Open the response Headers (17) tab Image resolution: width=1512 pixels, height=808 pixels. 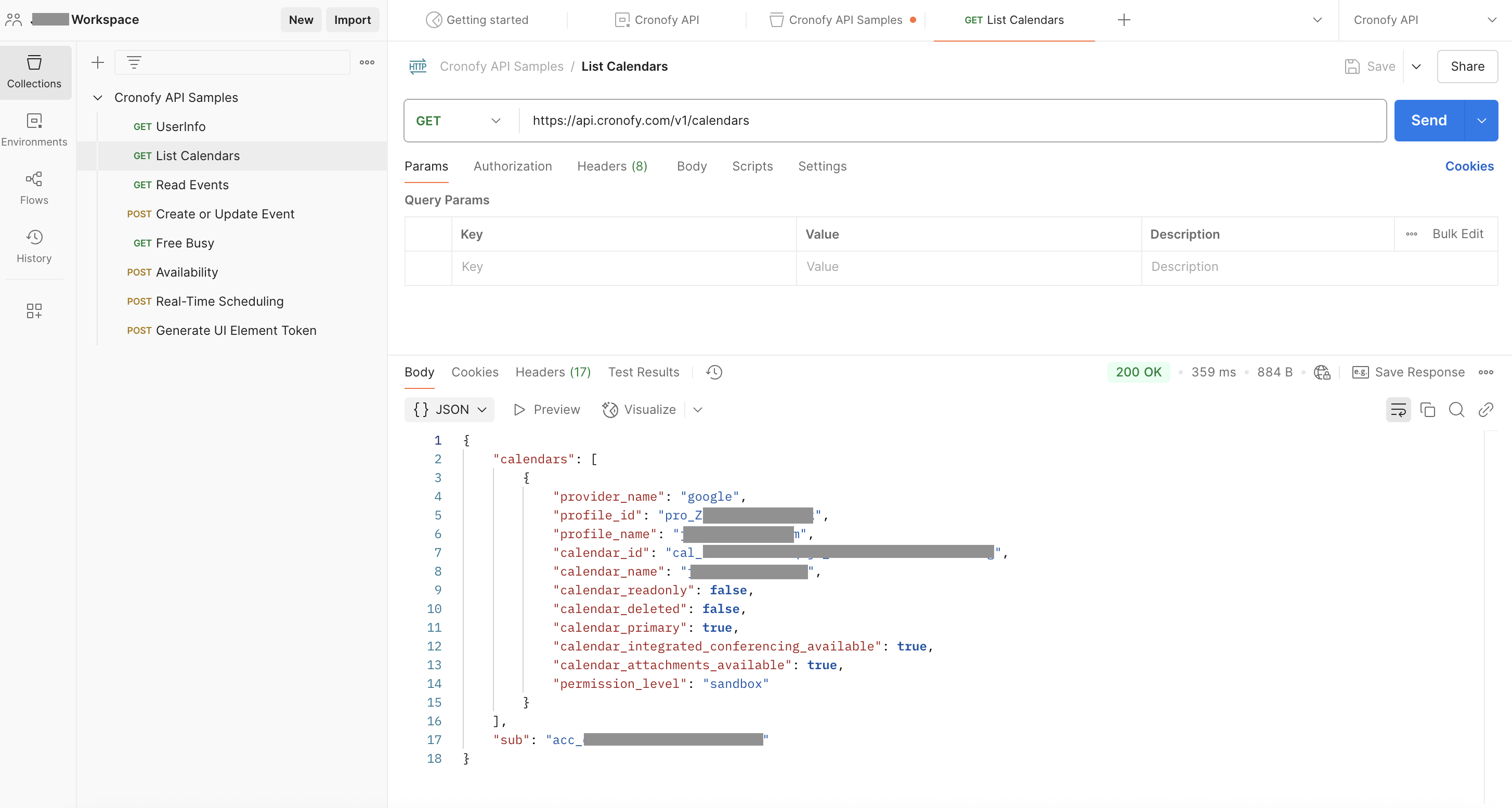tap(553, 372)
